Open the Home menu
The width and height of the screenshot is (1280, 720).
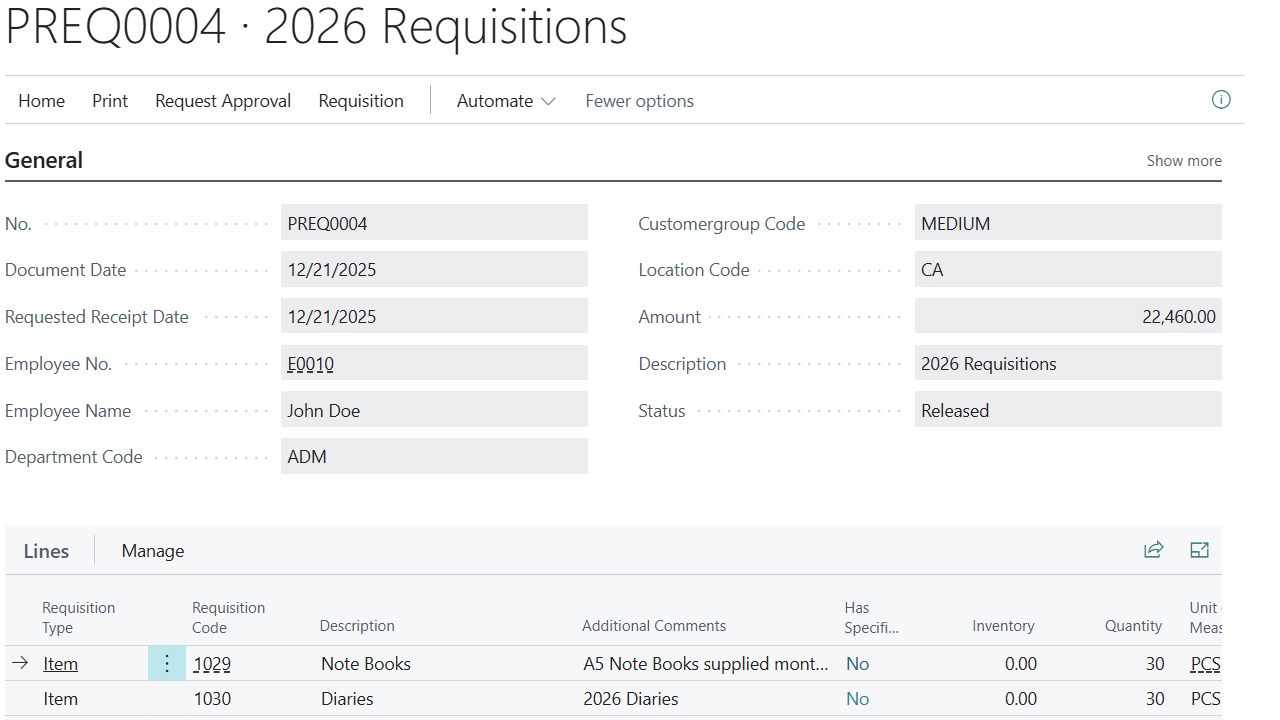(41, 100)
